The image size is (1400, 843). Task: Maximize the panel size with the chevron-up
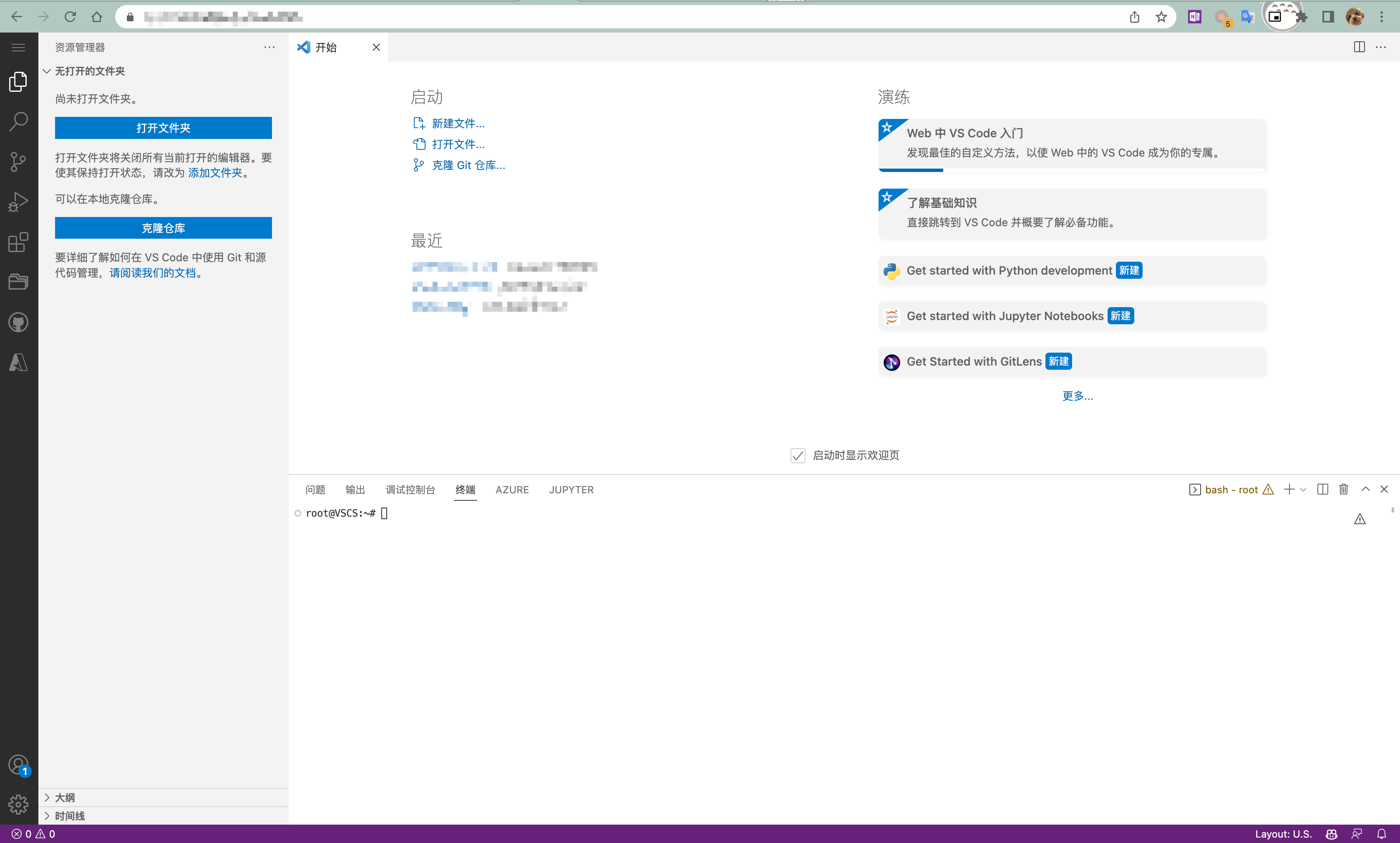(1365, 489)
